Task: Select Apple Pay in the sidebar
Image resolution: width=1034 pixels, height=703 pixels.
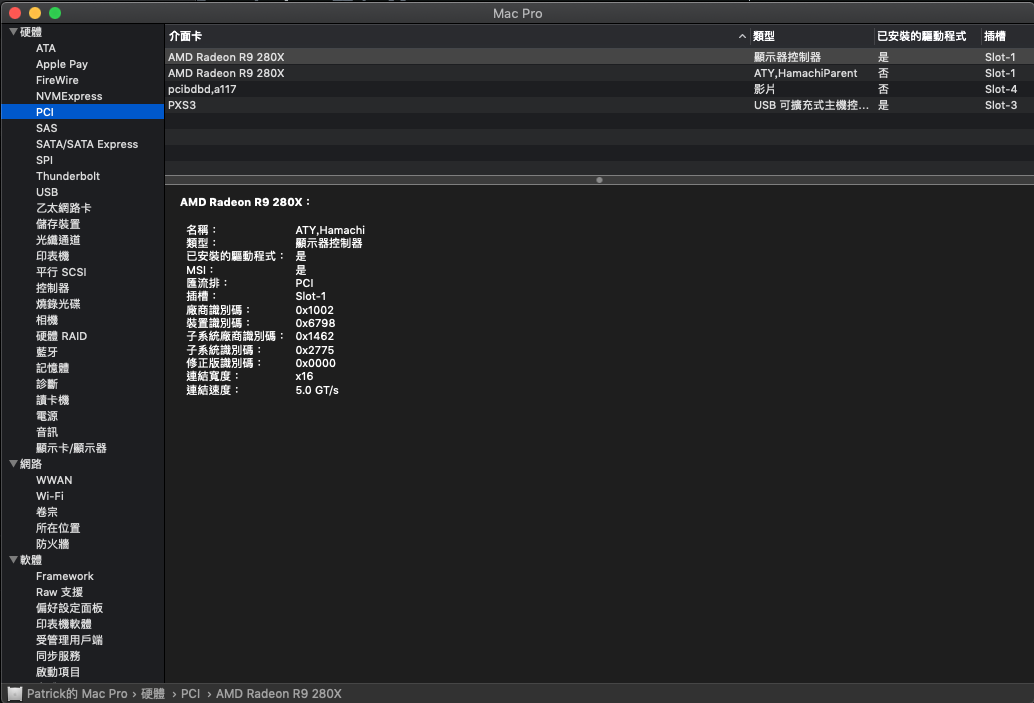Action: pos(61,64)
